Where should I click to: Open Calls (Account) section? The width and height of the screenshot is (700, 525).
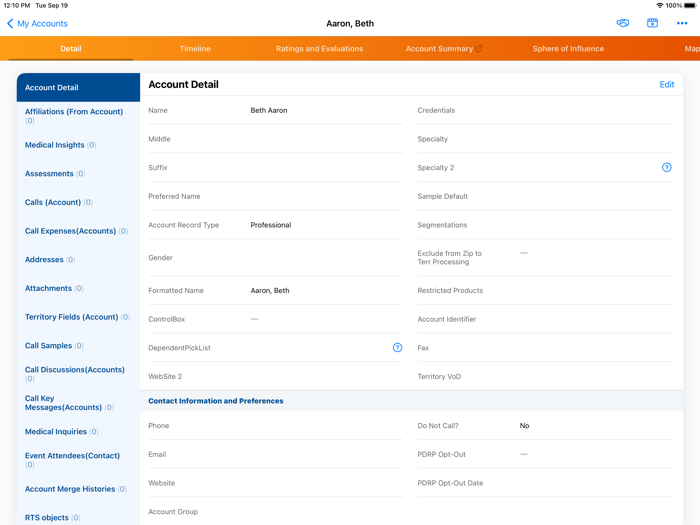pyautogui.click(x=78, y=202)
